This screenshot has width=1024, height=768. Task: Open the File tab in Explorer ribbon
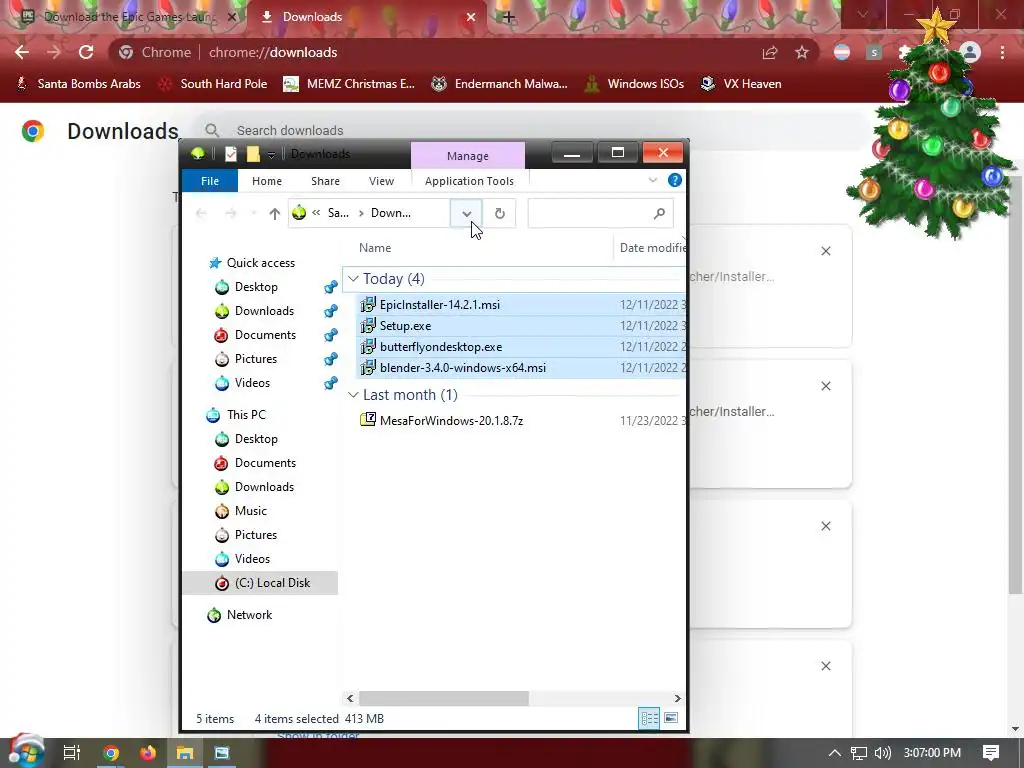click(210, 181)
